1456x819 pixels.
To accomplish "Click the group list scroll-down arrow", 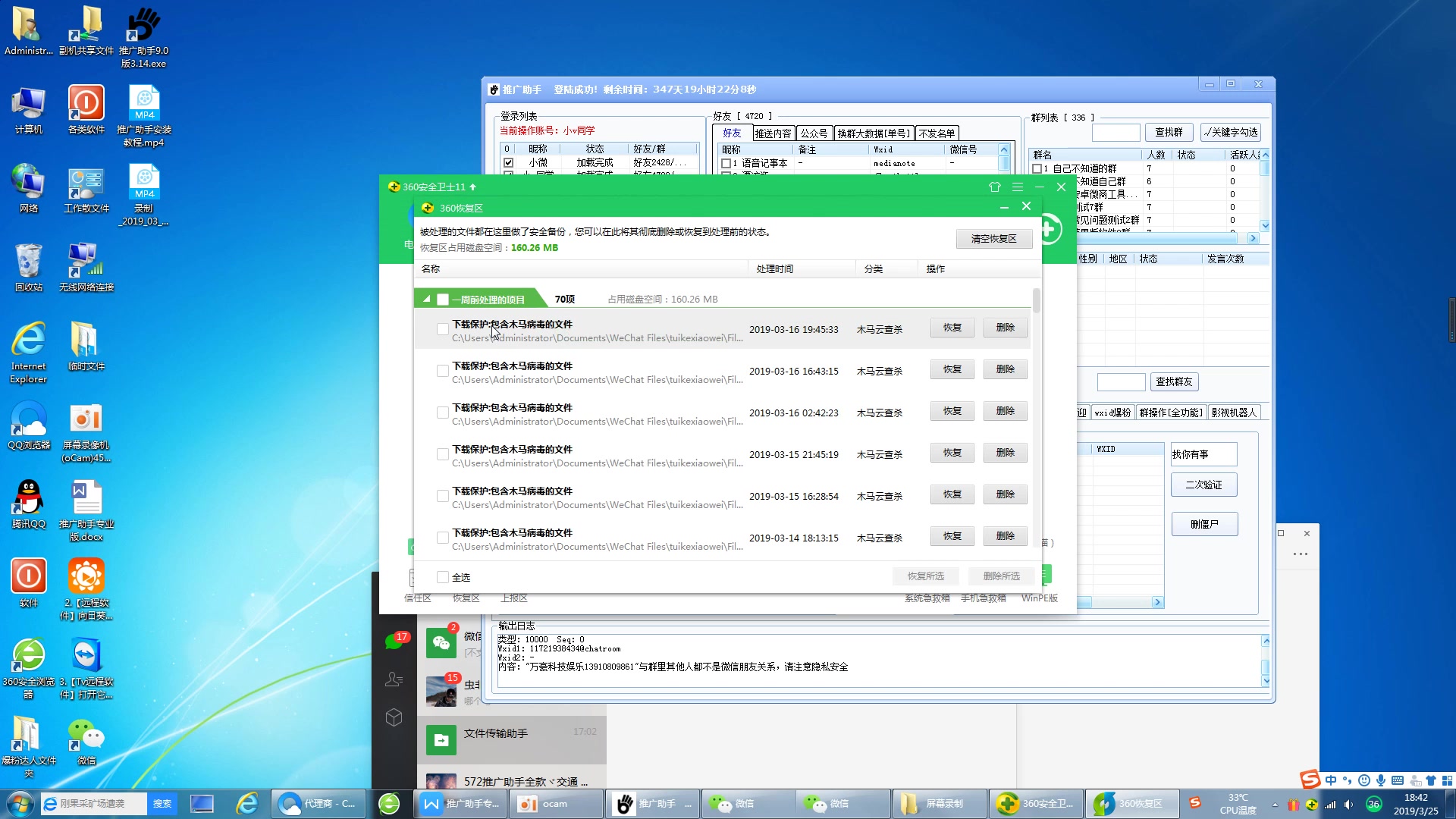I will pos(1265,224).
